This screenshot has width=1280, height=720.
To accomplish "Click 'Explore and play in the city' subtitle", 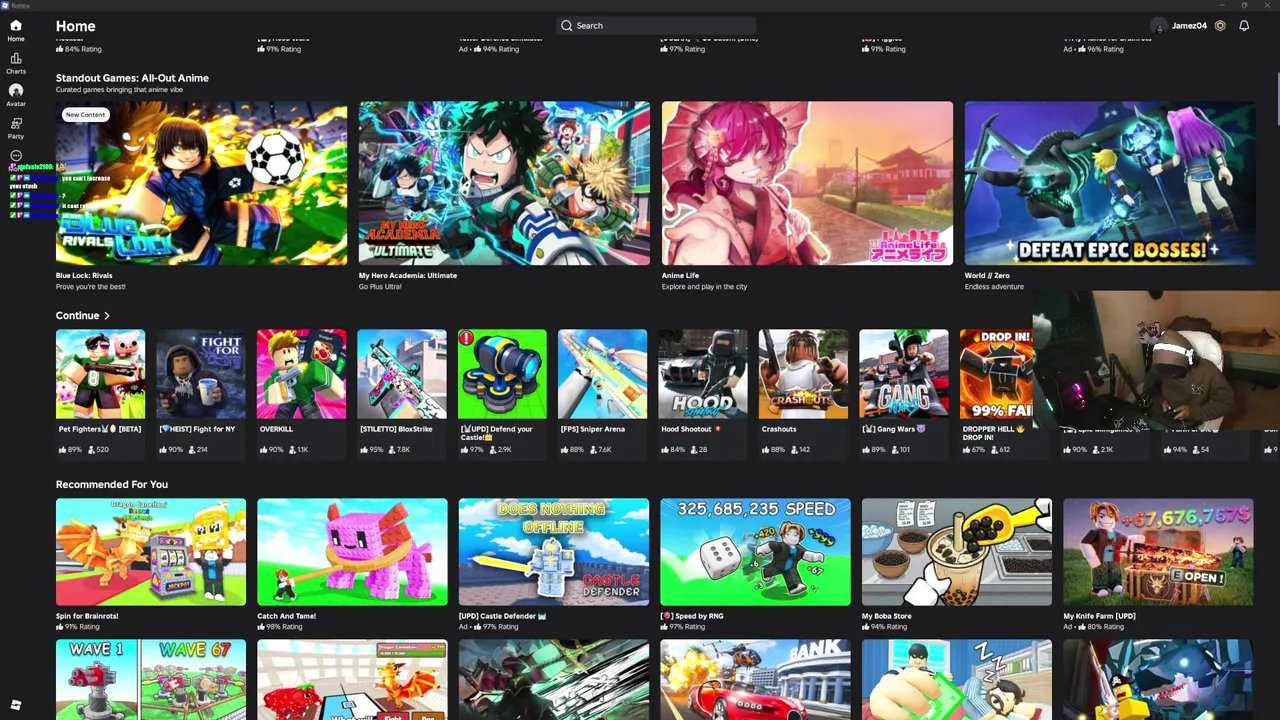I will (x=704, y=287).
